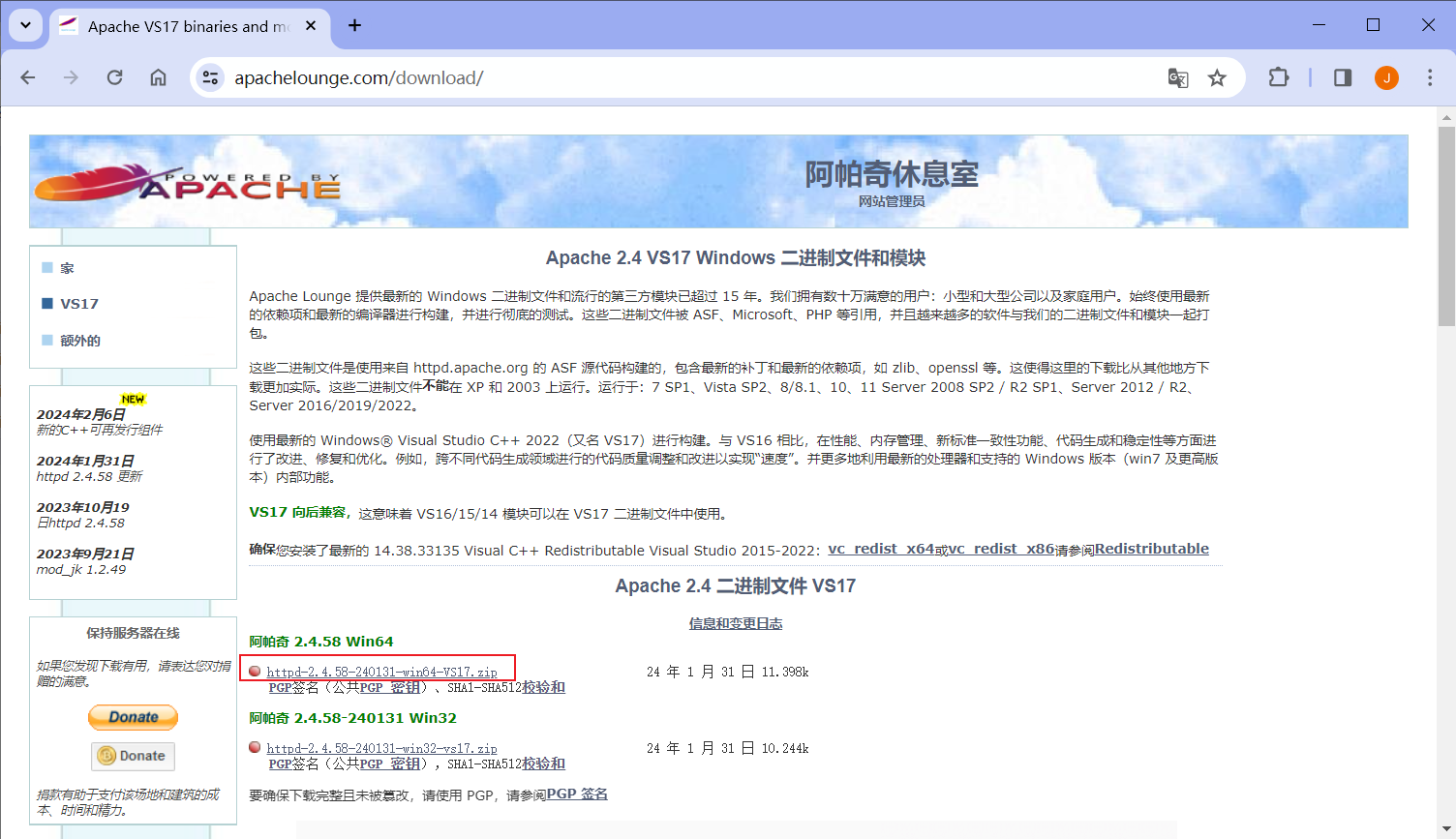
Task: Click the orange PayPal Donate button
Action: [133, 717]
